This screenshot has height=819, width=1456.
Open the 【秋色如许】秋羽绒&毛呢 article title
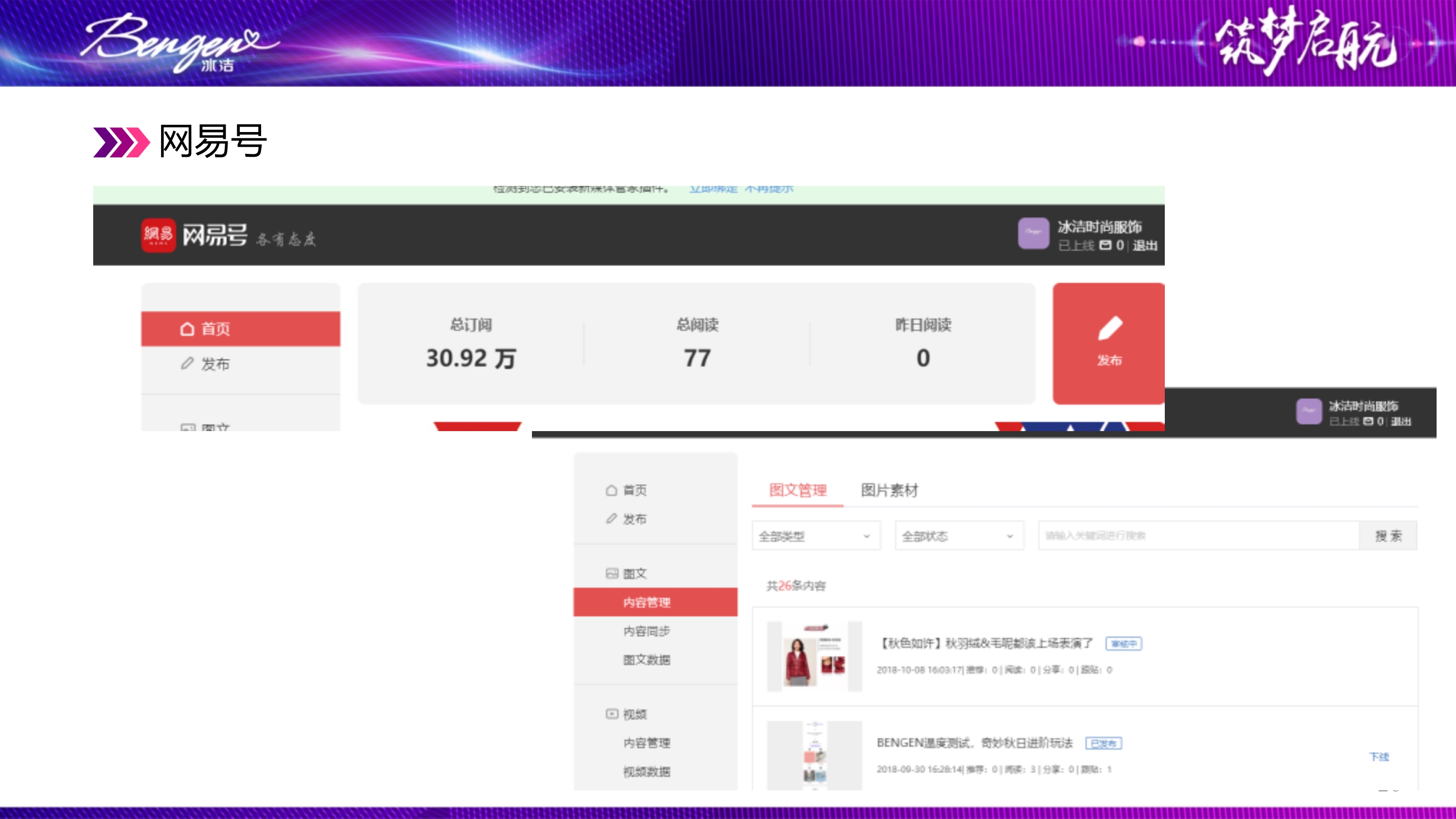[x=985, y=643]
